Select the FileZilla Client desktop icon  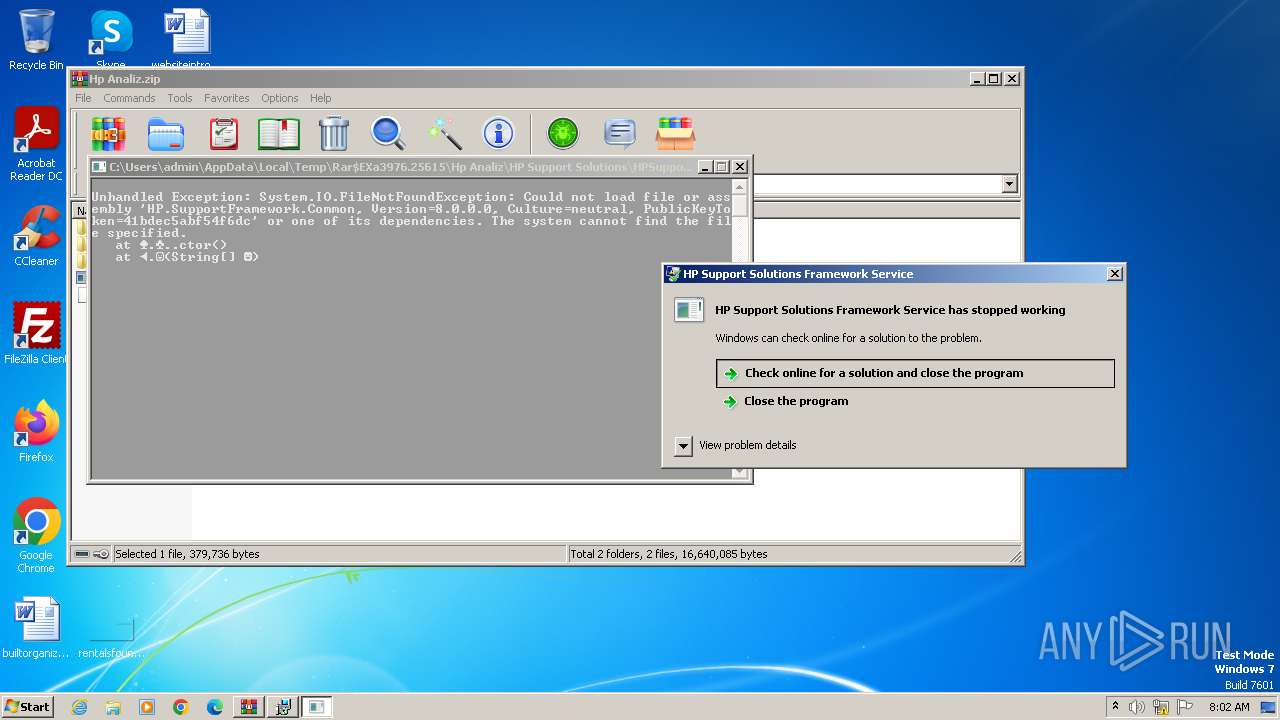coord(36,334)
